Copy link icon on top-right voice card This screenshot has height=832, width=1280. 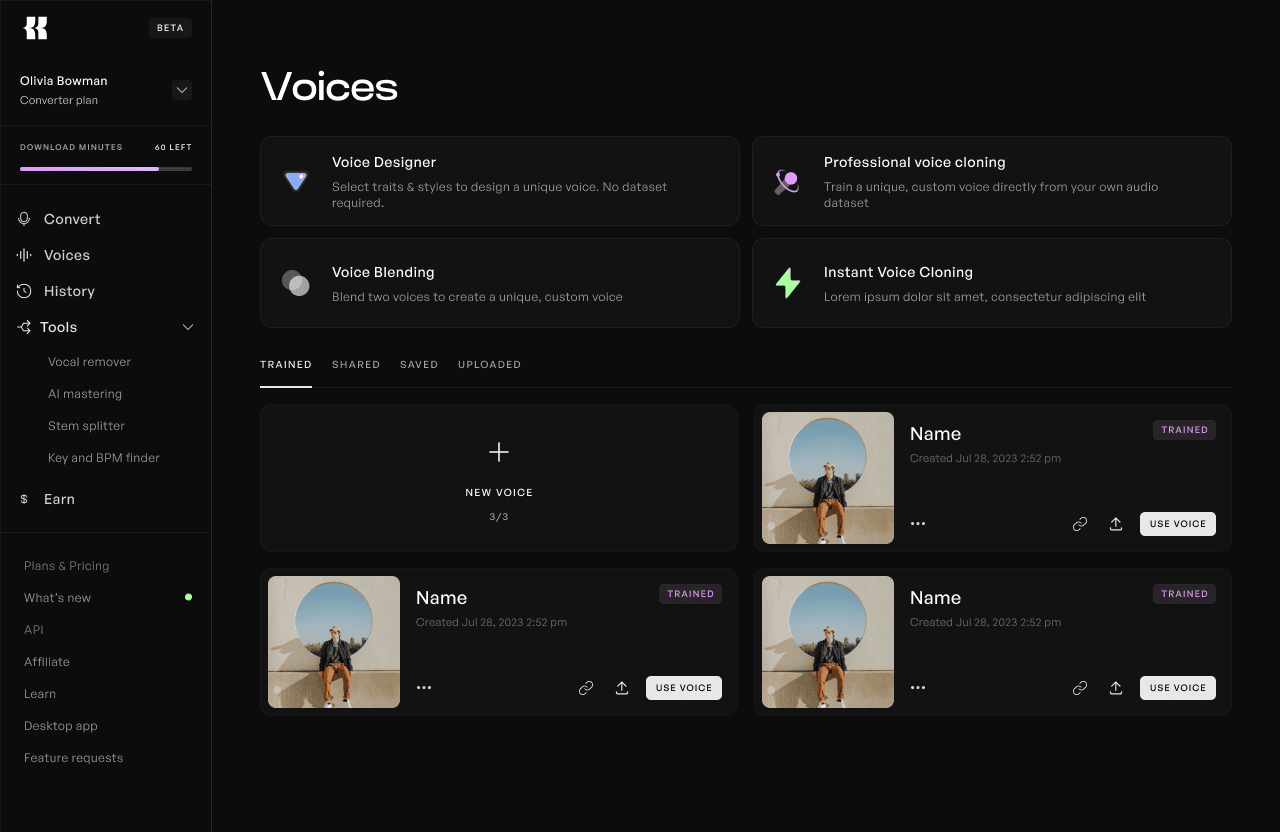(1080, 524)
